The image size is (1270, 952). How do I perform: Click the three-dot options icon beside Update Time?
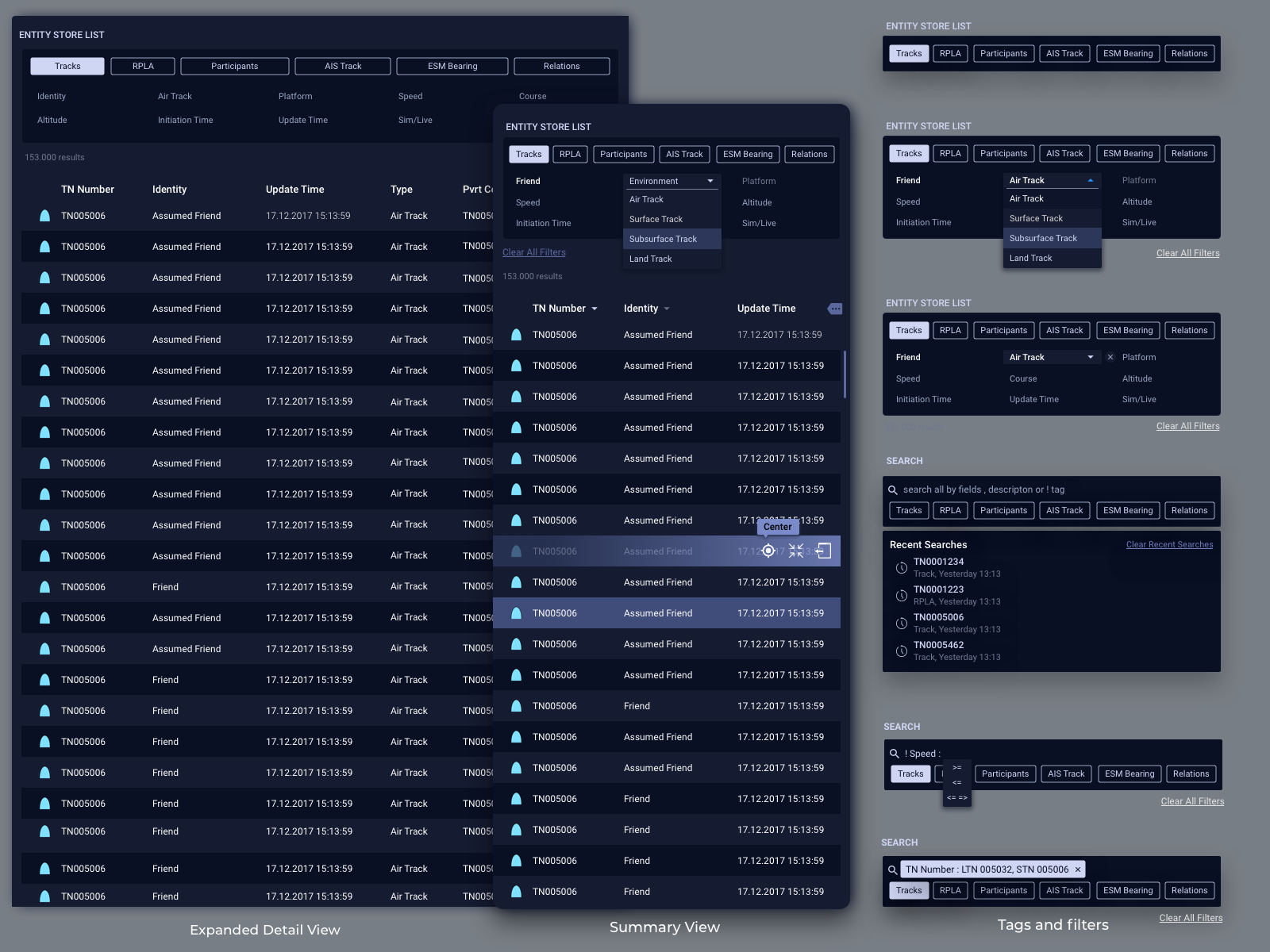click(x=834, y=309)
